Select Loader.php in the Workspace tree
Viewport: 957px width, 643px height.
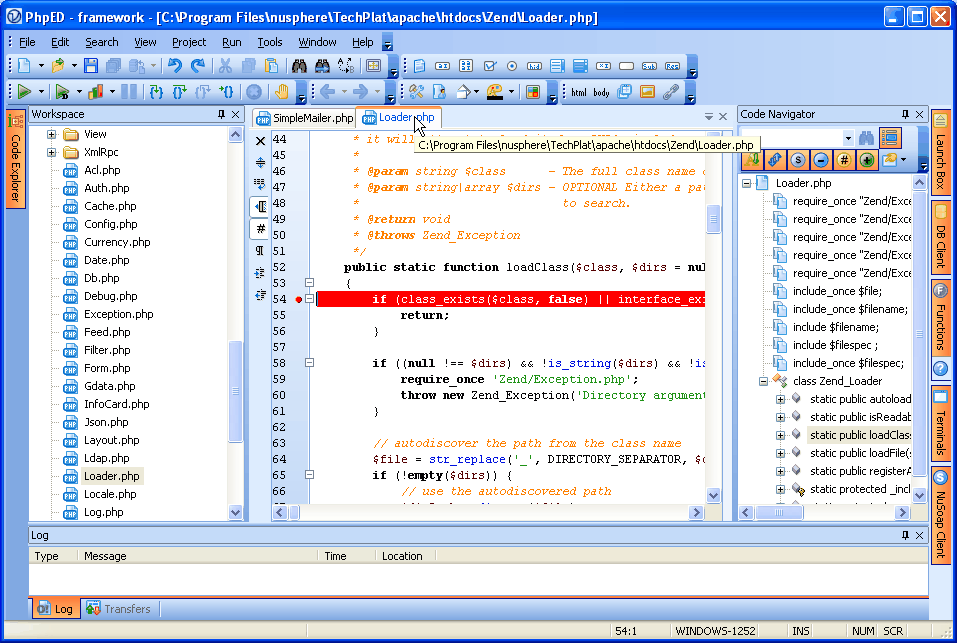112,476
